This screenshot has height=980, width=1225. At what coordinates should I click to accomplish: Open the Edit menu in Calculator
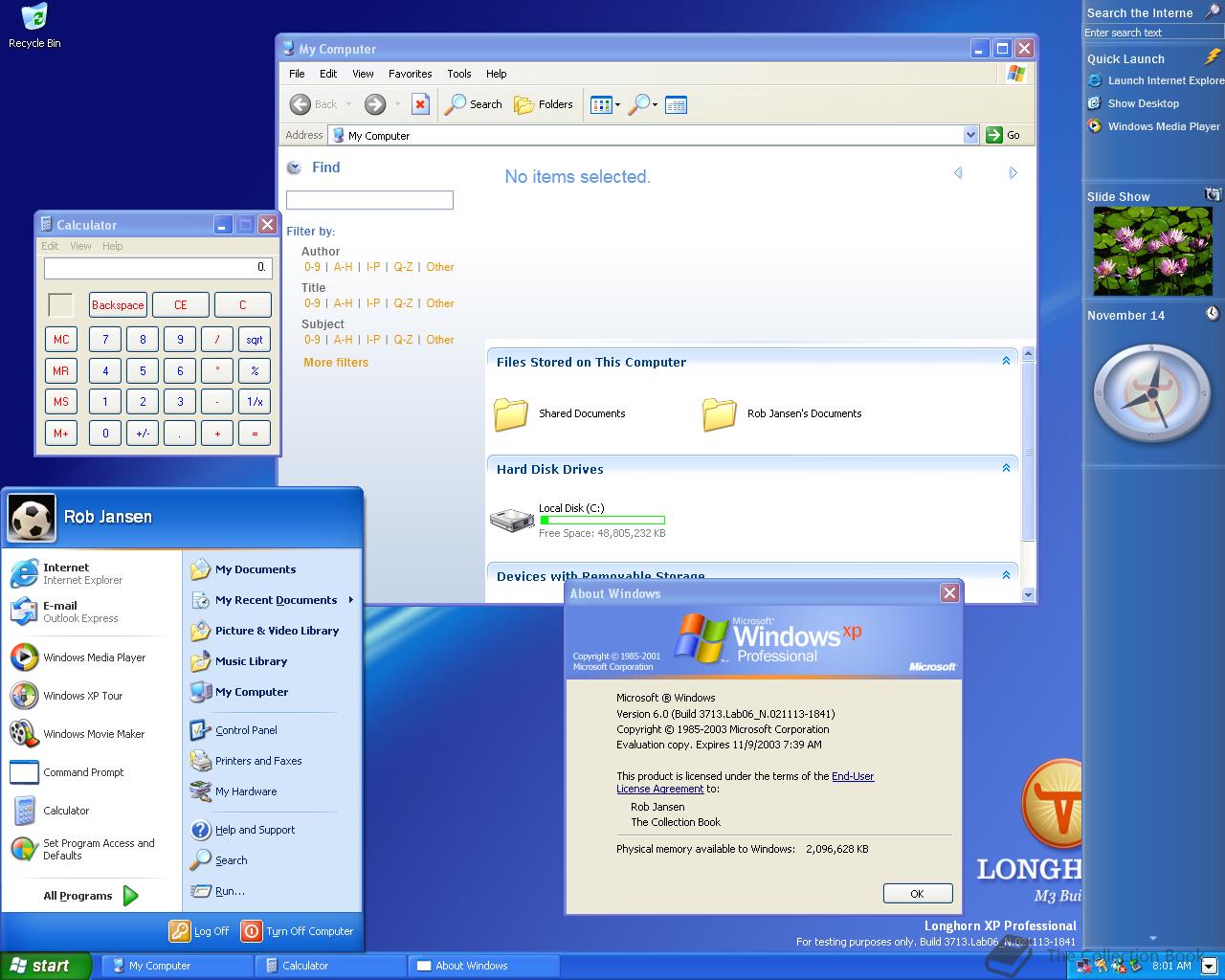(50, 246)
